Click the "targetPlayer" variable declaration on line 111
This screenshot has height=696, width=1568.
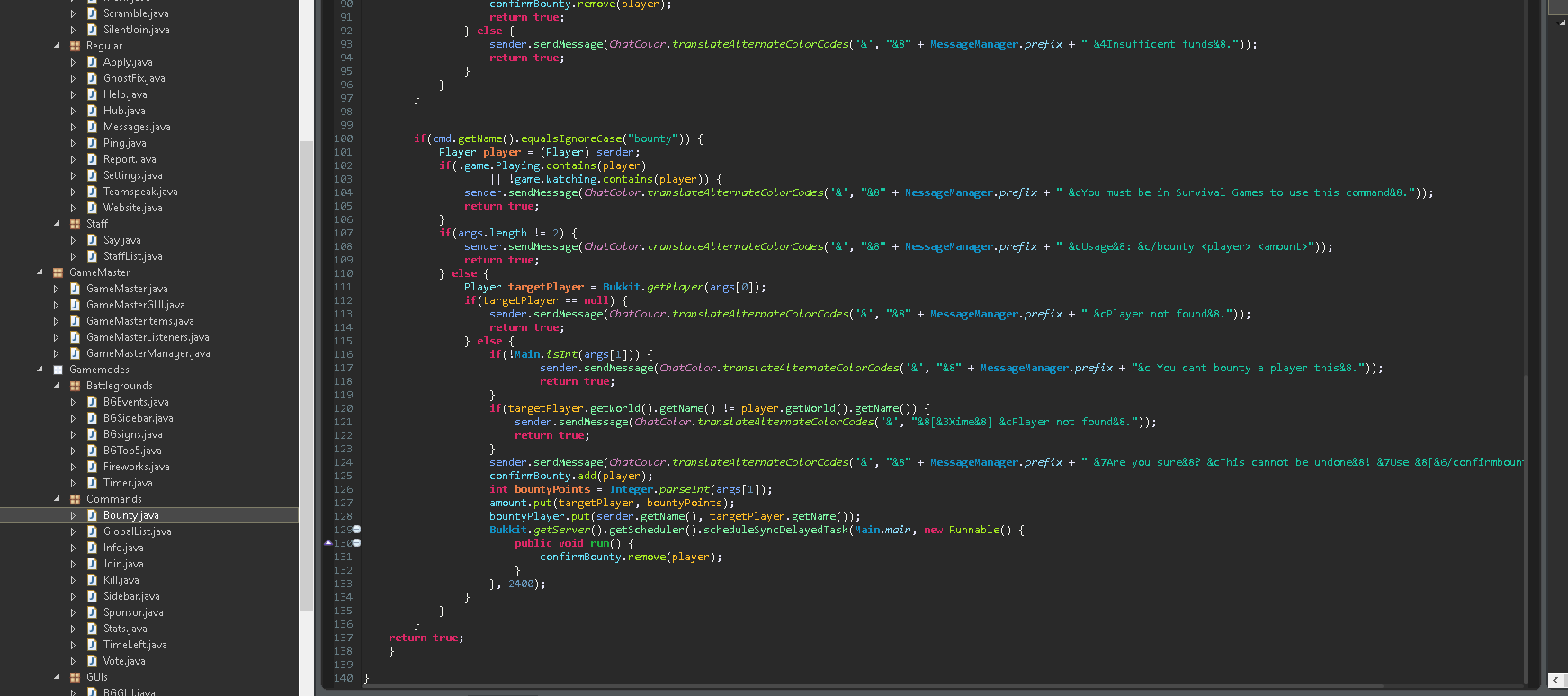tap(546, 287)
